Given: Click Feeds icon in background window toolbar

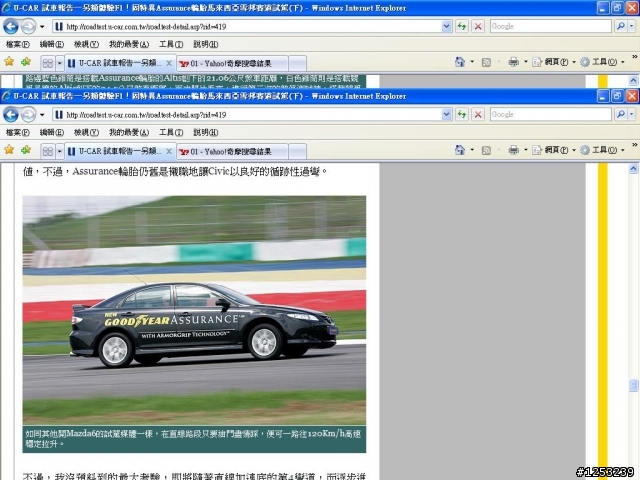Looking at the screenshot, I should coord(486,62).
